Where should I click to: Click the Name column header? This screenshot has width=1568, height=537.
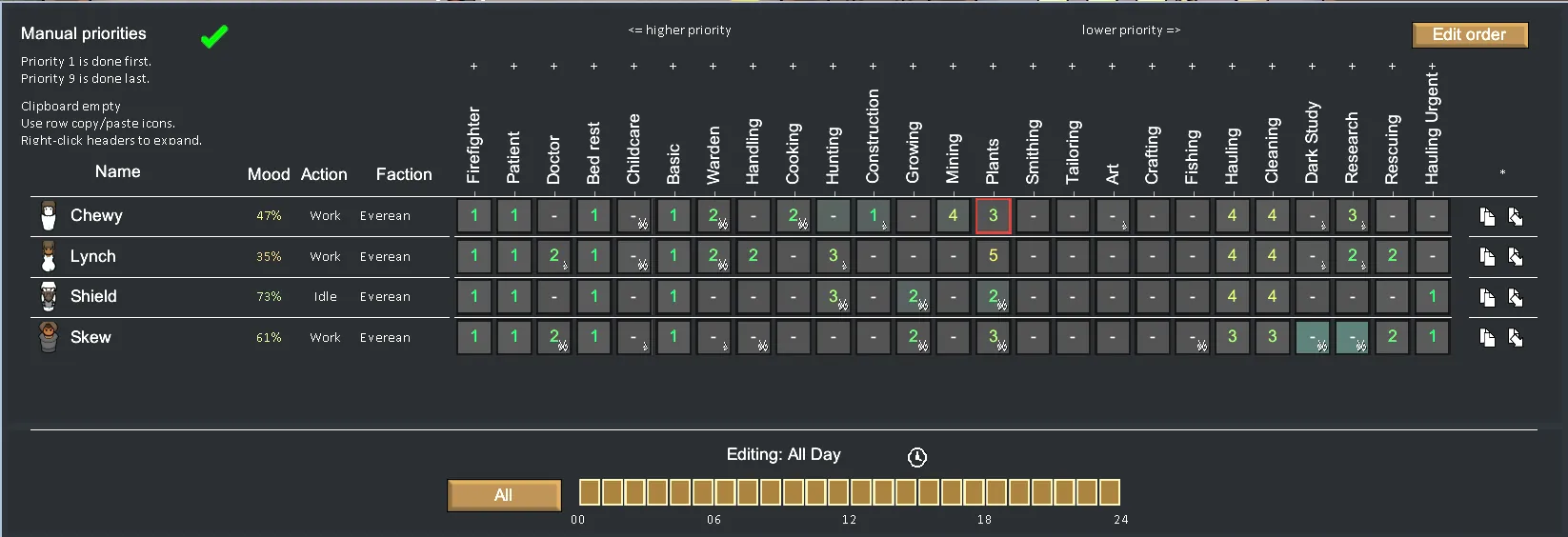(x=117, y=171)
